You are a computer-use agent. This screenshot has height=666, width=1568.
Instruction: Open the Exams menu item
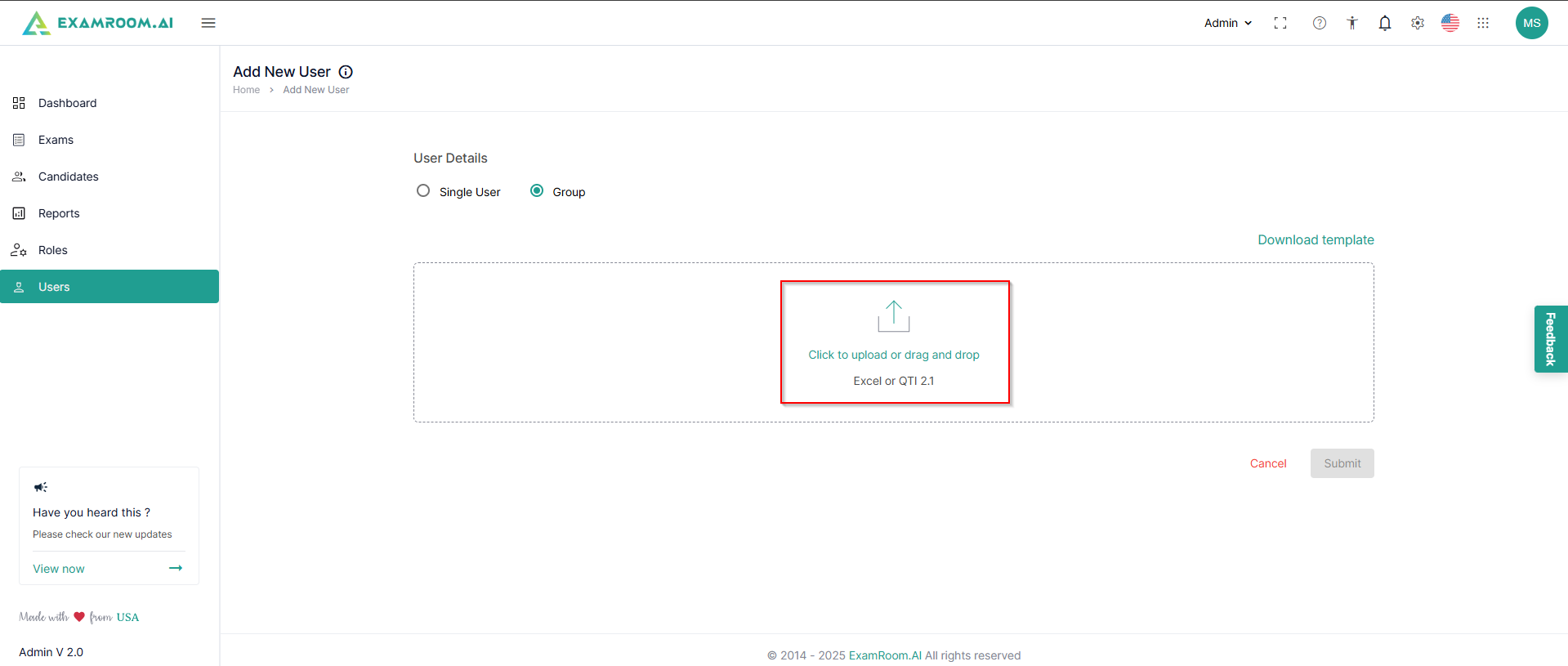tap(109, 140)
